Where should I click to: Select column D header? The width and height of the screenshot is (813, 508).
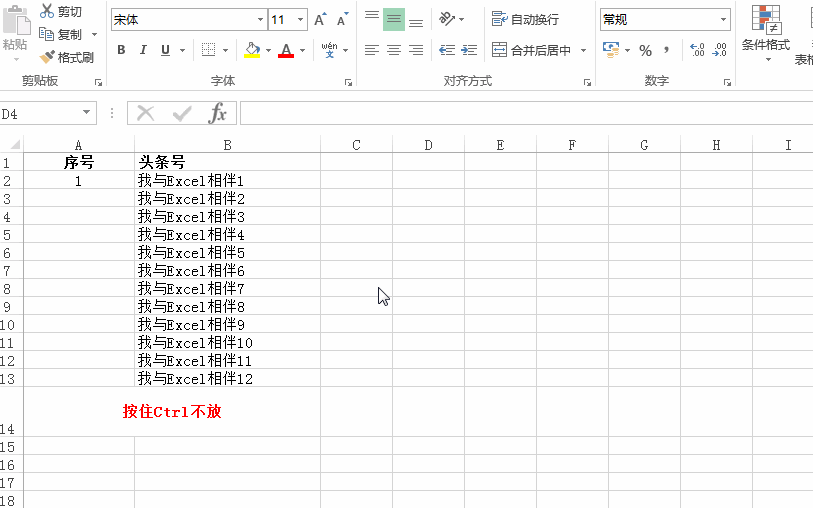point(428,145)
